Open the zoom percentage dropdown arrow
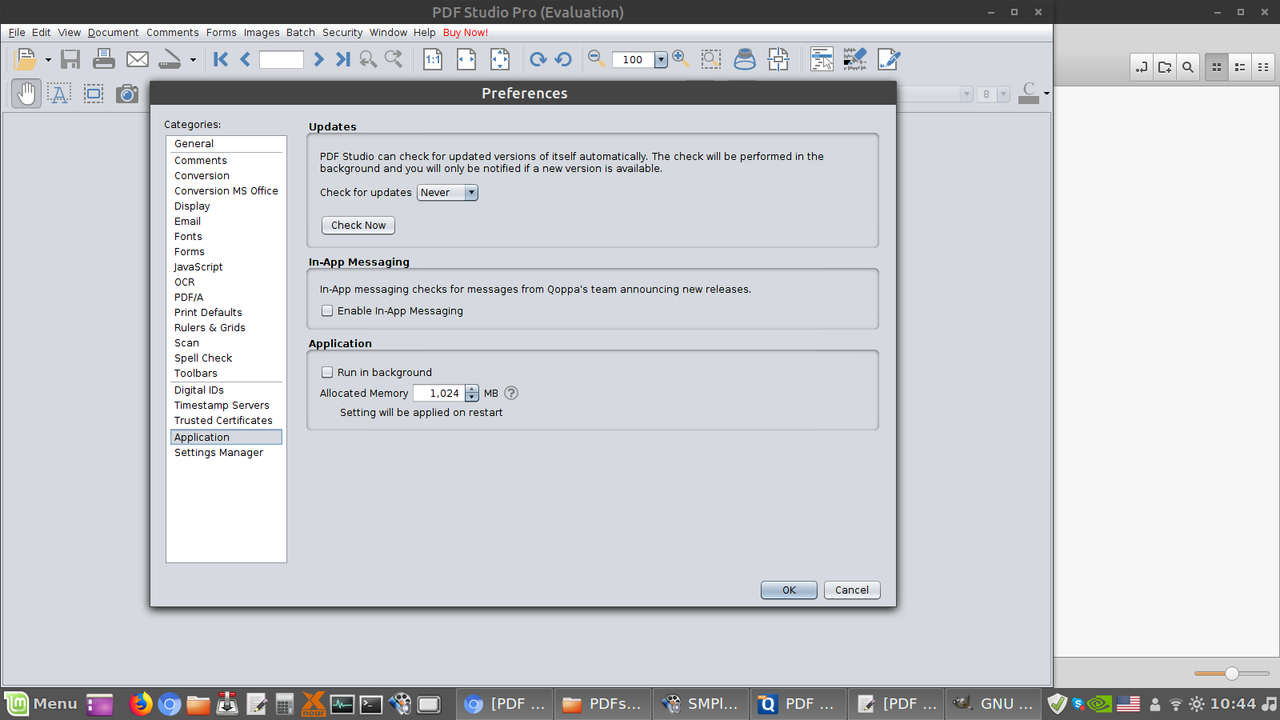The width and height of the screenshot is (1280, 720). click(661, 60)
